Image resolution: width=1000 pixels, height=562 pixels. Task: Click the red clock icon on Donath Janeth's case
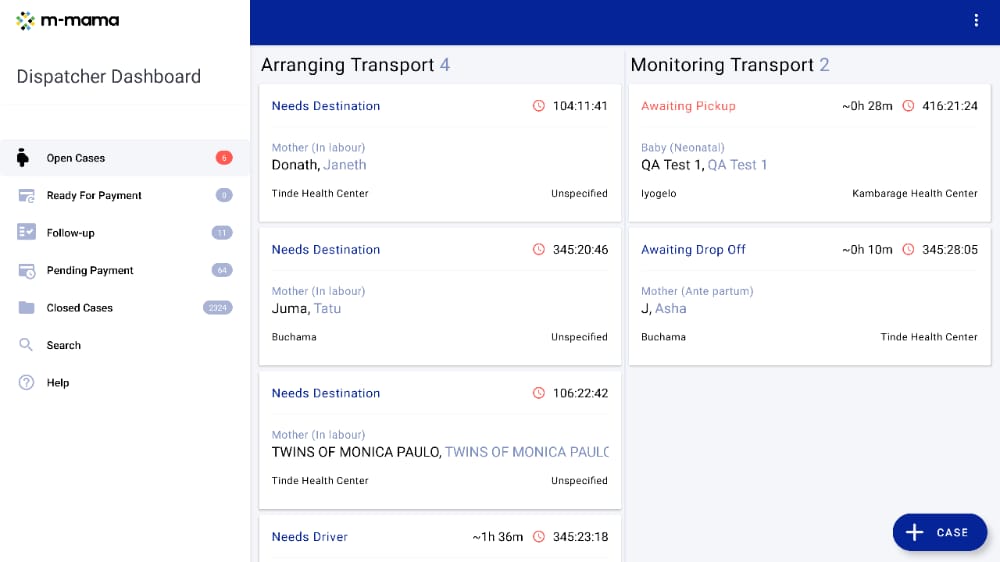(539, 106)
